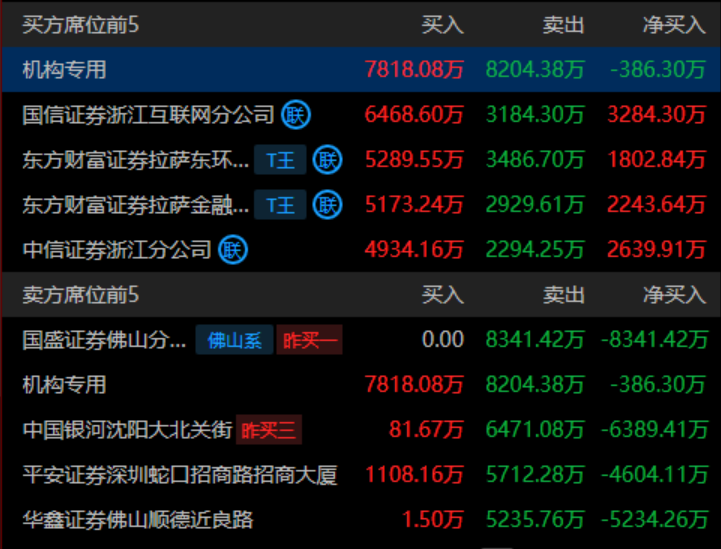Click sell value 6471.08万
Screen dimensions: 721x549
(x=535, y=429)
